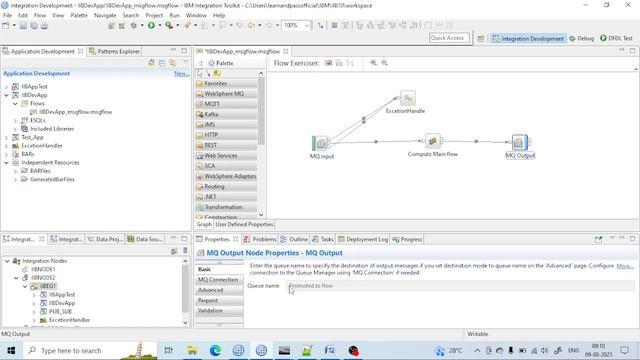Open the WebSphere MQ palette drawer

tap(227, 93)
